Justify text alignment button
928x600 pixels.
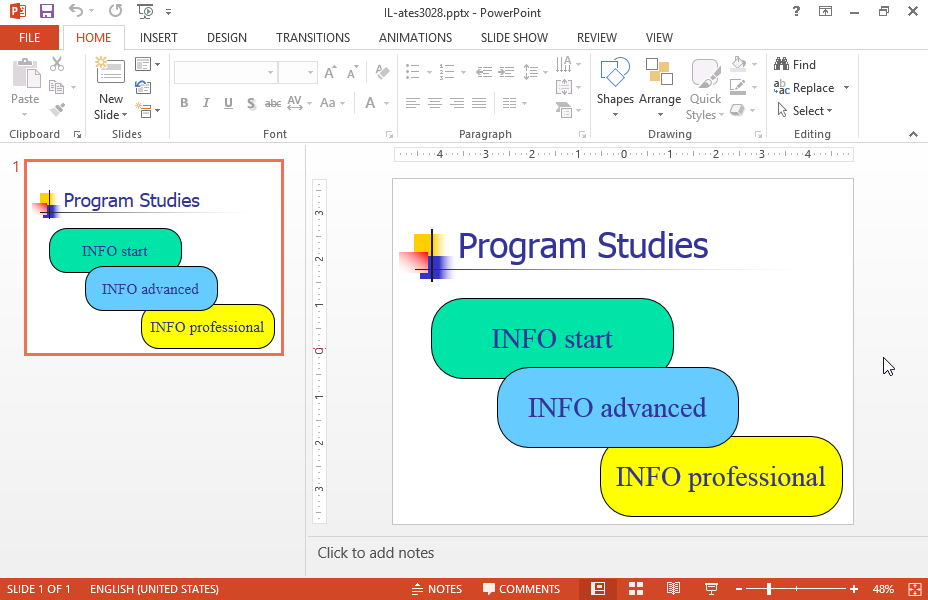[479, 103]
